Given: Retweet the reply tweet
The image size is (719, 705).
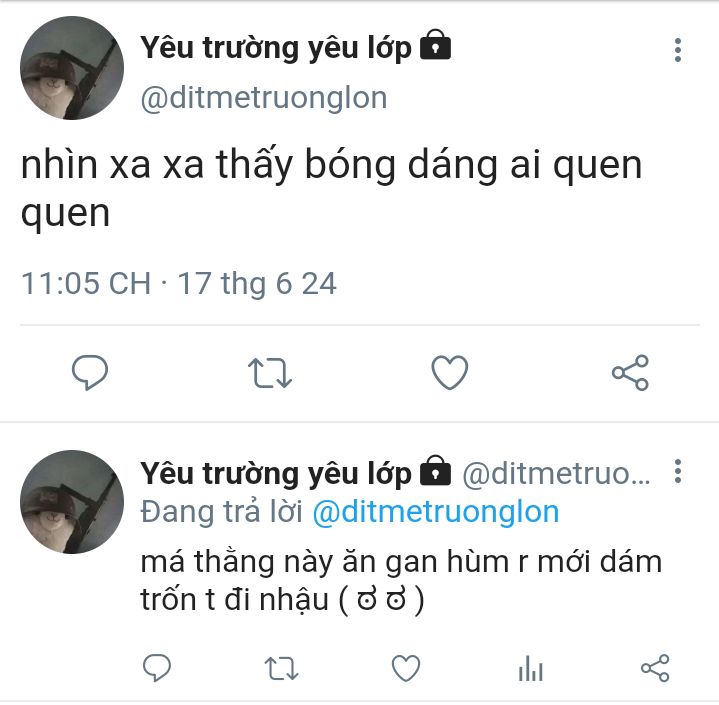Looking at the screenshot, I should tap(281, 668).
